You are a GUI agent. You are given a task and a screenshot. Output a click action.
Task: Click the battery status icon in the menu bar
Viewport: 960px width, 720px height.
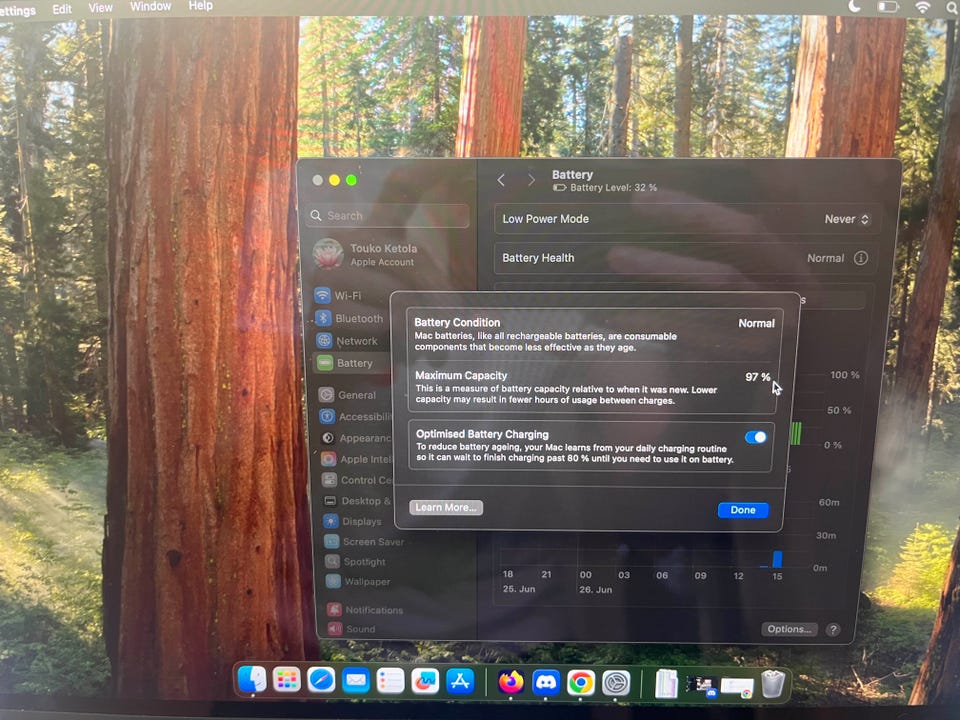tap(888, 7)
